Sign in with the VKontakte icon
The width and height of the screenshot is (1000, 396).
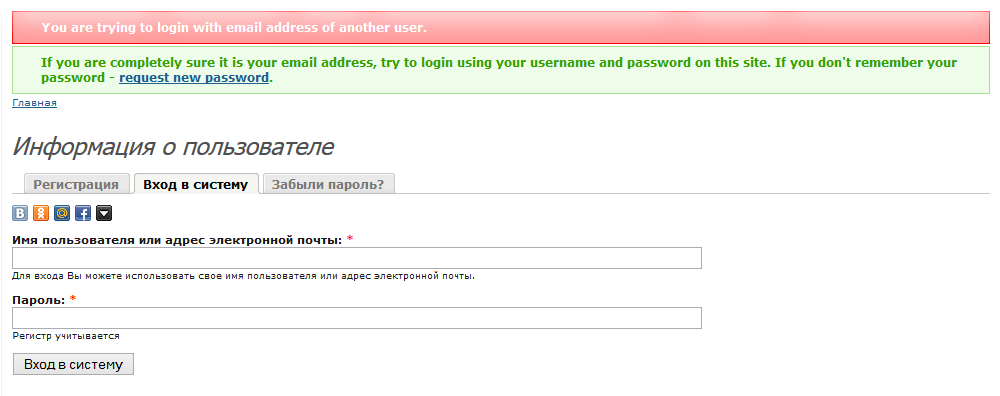pos(20,213)
